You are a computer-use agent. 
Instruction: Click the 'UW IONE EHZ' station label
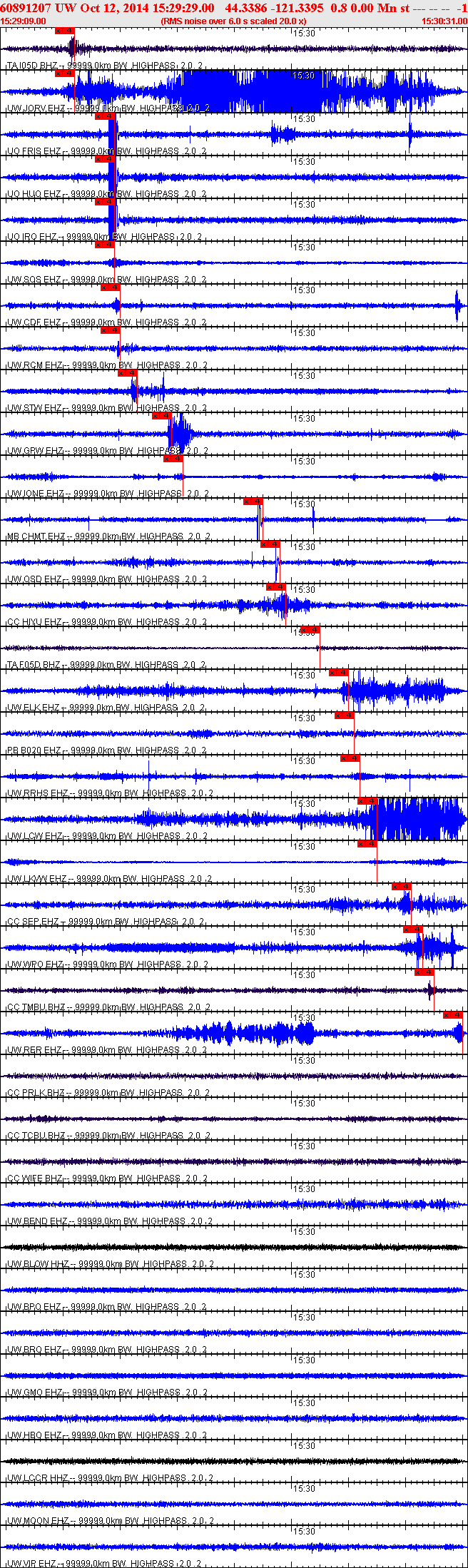36,494
